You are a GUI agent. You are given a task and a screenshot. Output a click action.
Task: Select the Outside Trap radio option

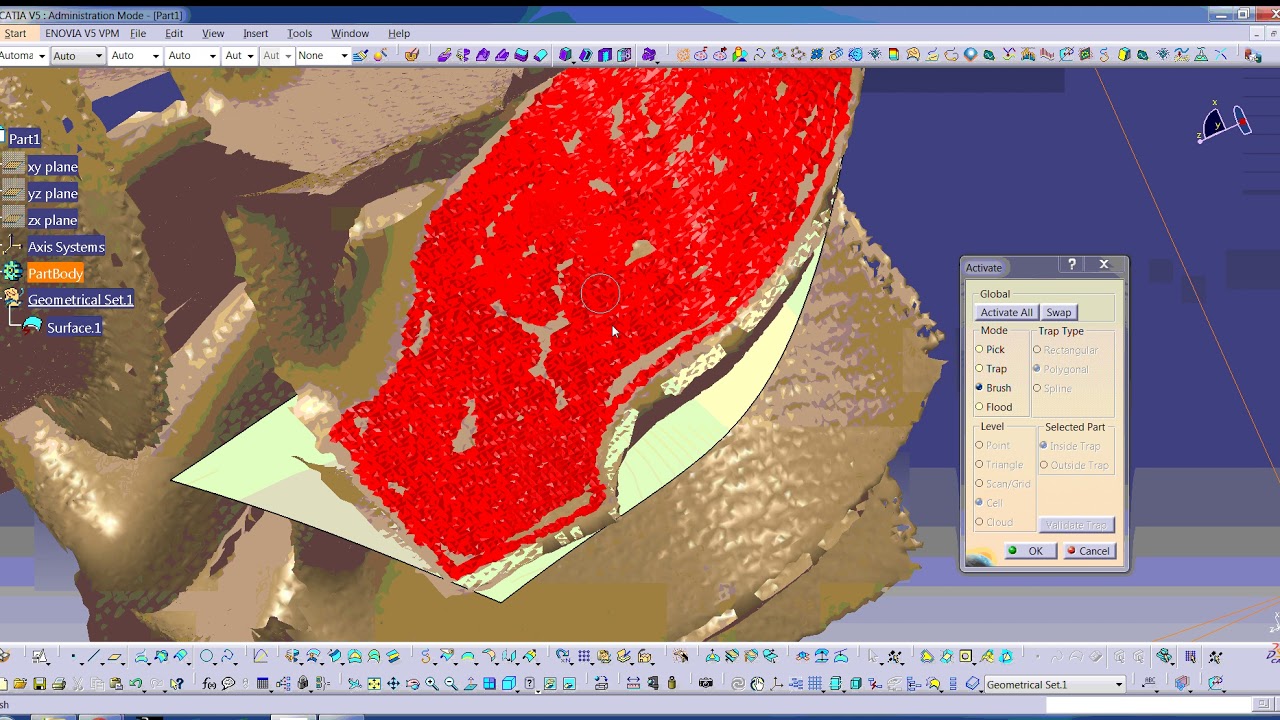click(x=1044, y=465)
